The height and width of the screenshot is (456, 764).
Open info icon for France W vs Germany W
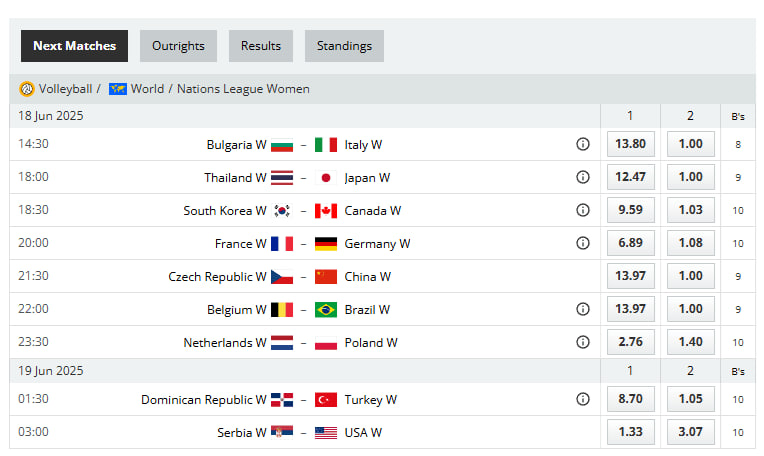[583, 243]
